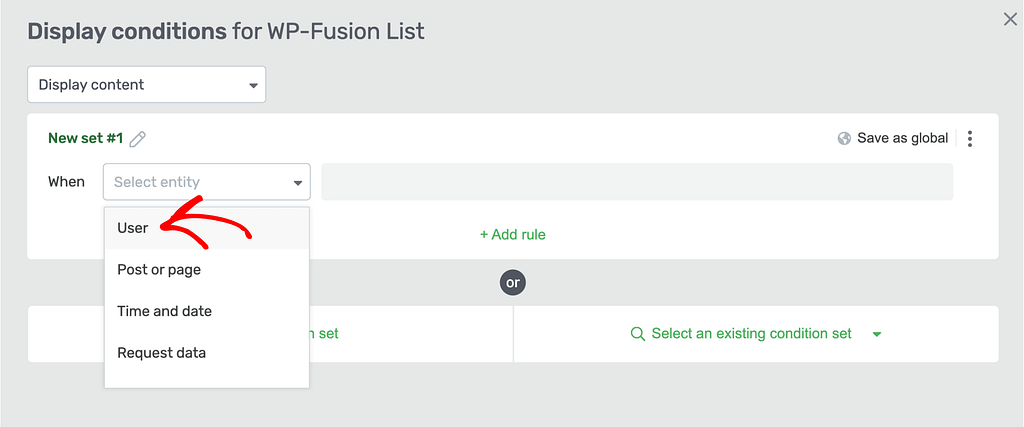Click the dark 'or' badge

[513, 283]
